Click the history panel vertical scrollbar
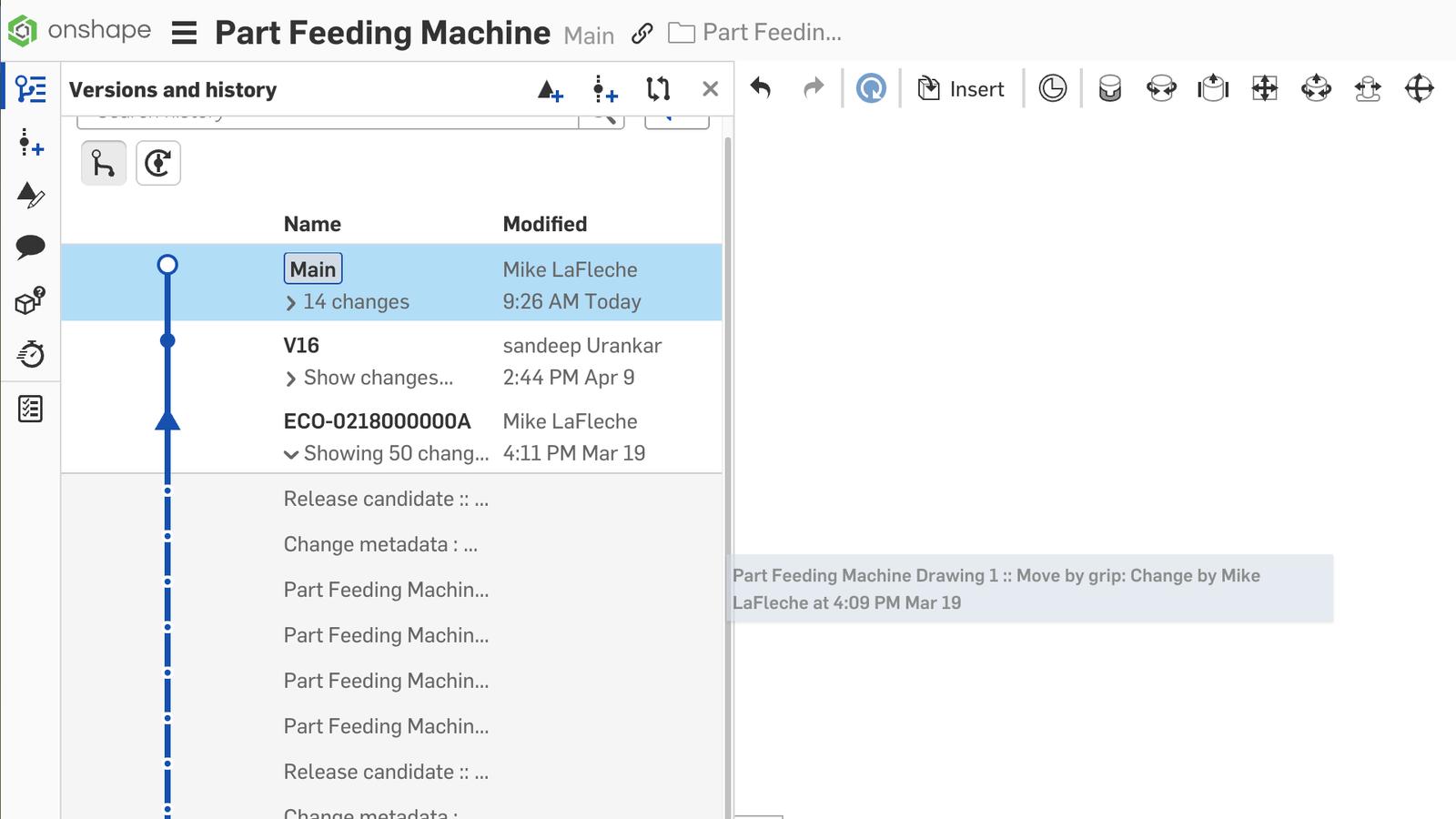The image size is (1456, 819). coord(727,455)
